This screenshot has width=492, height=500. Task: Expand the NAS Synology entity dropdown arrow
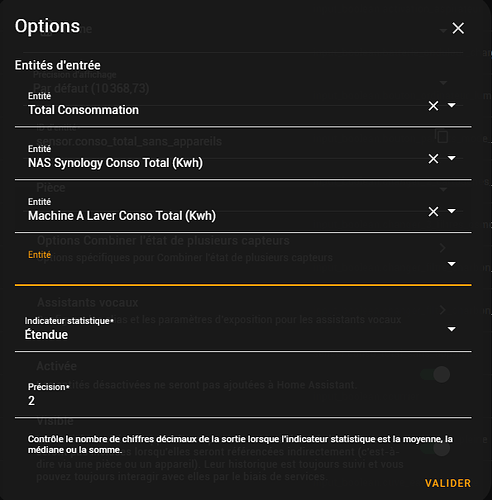(x=452, y=158)
